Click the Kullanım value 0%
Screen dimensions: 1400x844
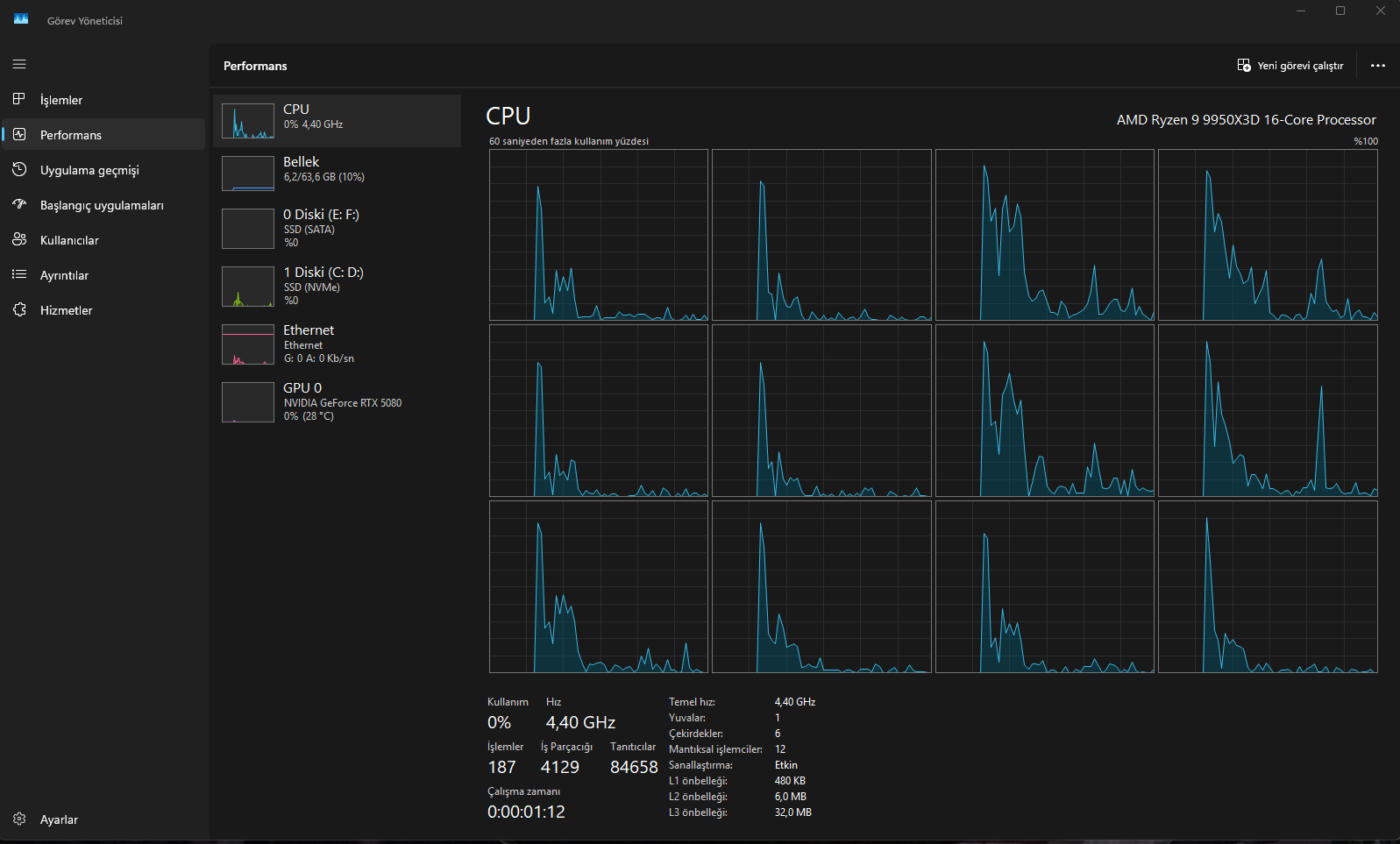click(x=499, y=723)
